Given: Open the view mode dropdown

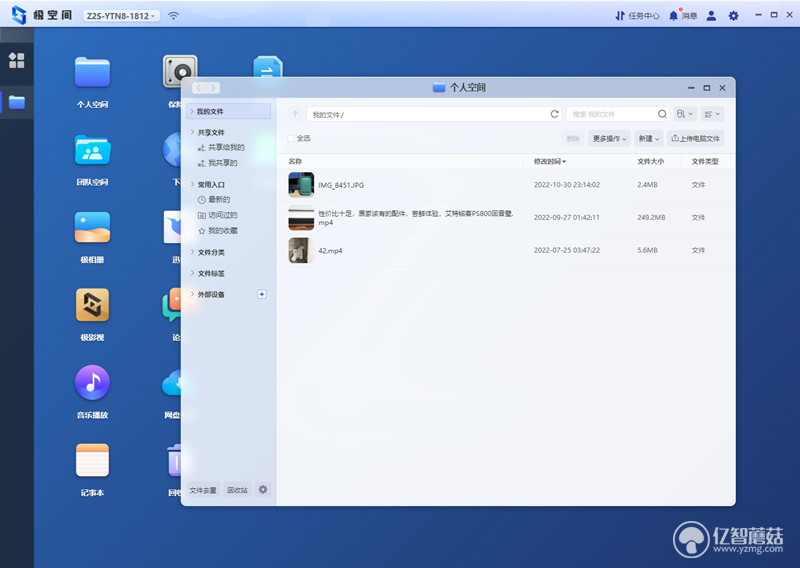Looking at the screenshot, I should 712,114.
